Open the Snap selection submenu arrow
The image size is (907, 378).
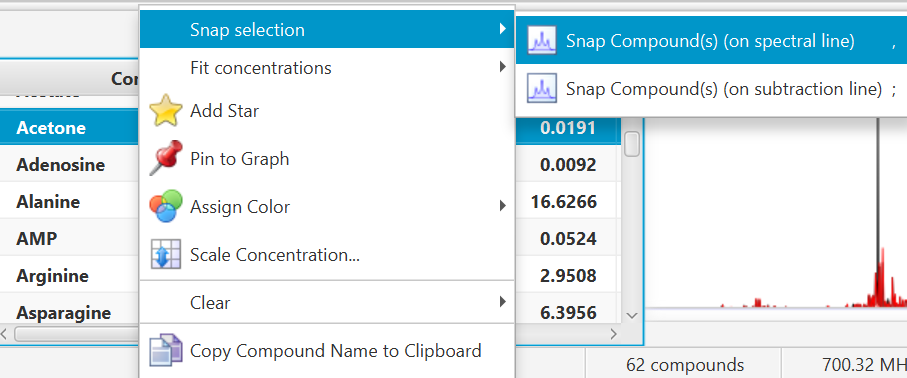[x=502, y=29]
